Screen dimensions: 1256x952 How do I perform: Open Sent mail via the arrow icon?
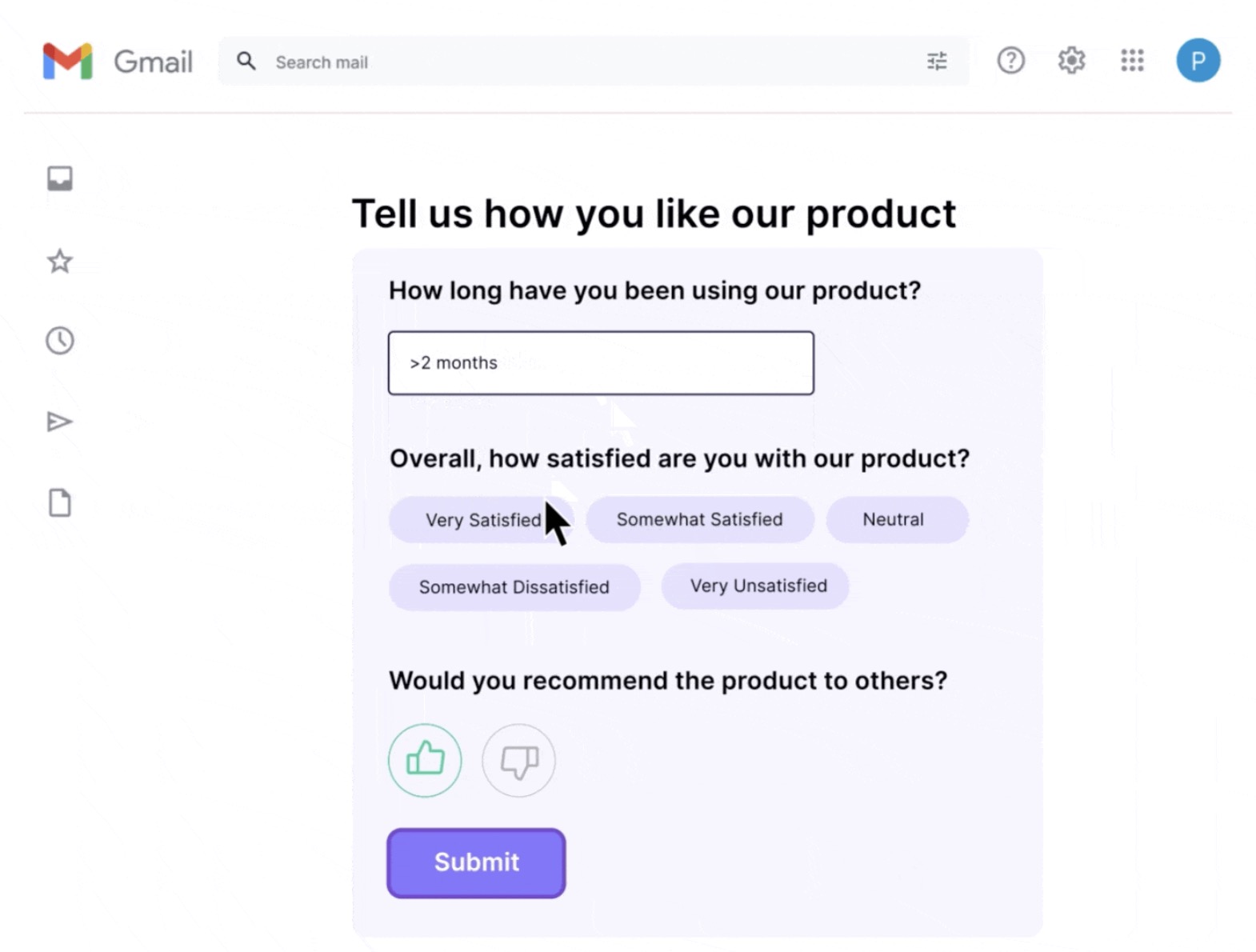point(60,422)
